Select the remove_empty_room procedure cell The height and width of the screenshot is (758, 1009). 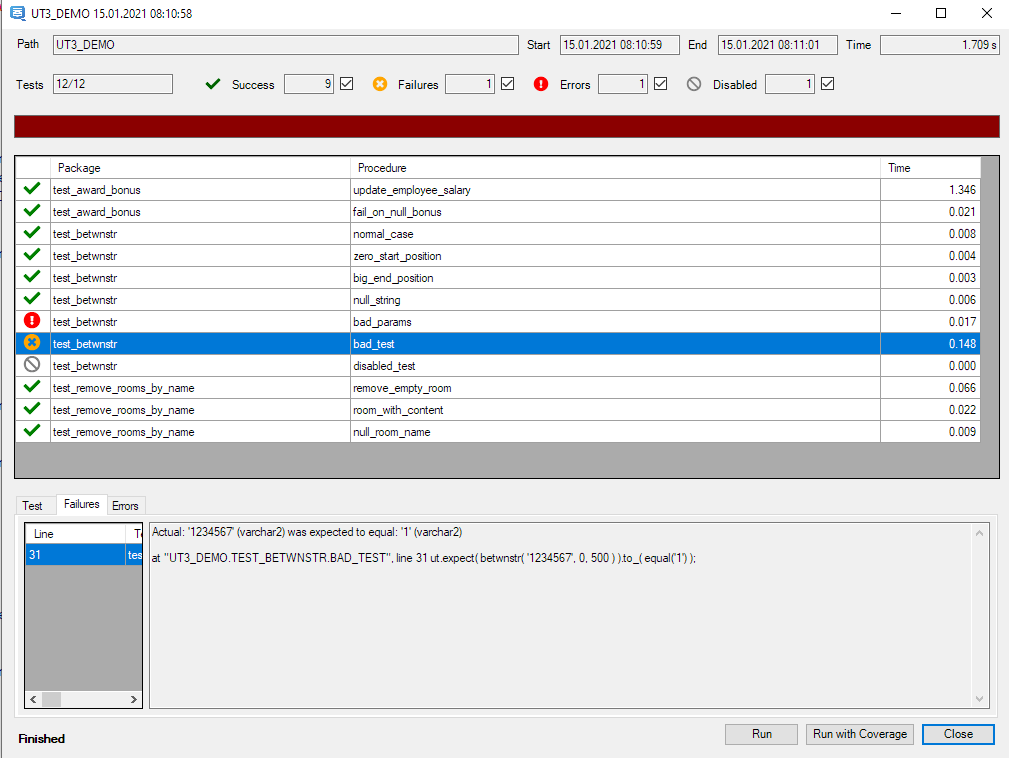pyautogui.click(x=615, y=388)
